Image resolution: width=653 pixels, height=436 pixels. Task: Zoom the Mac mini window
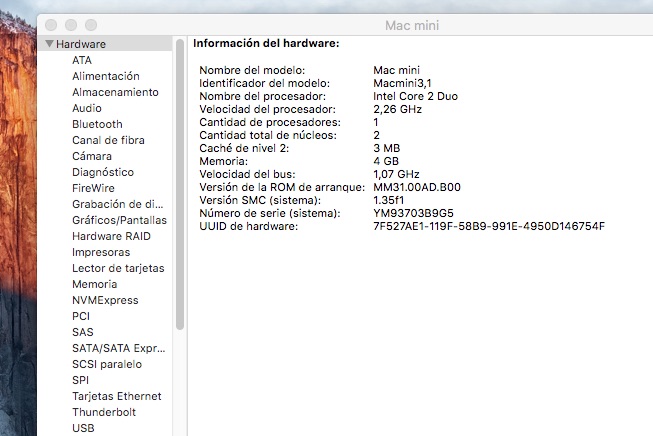[x=91, y=25]
